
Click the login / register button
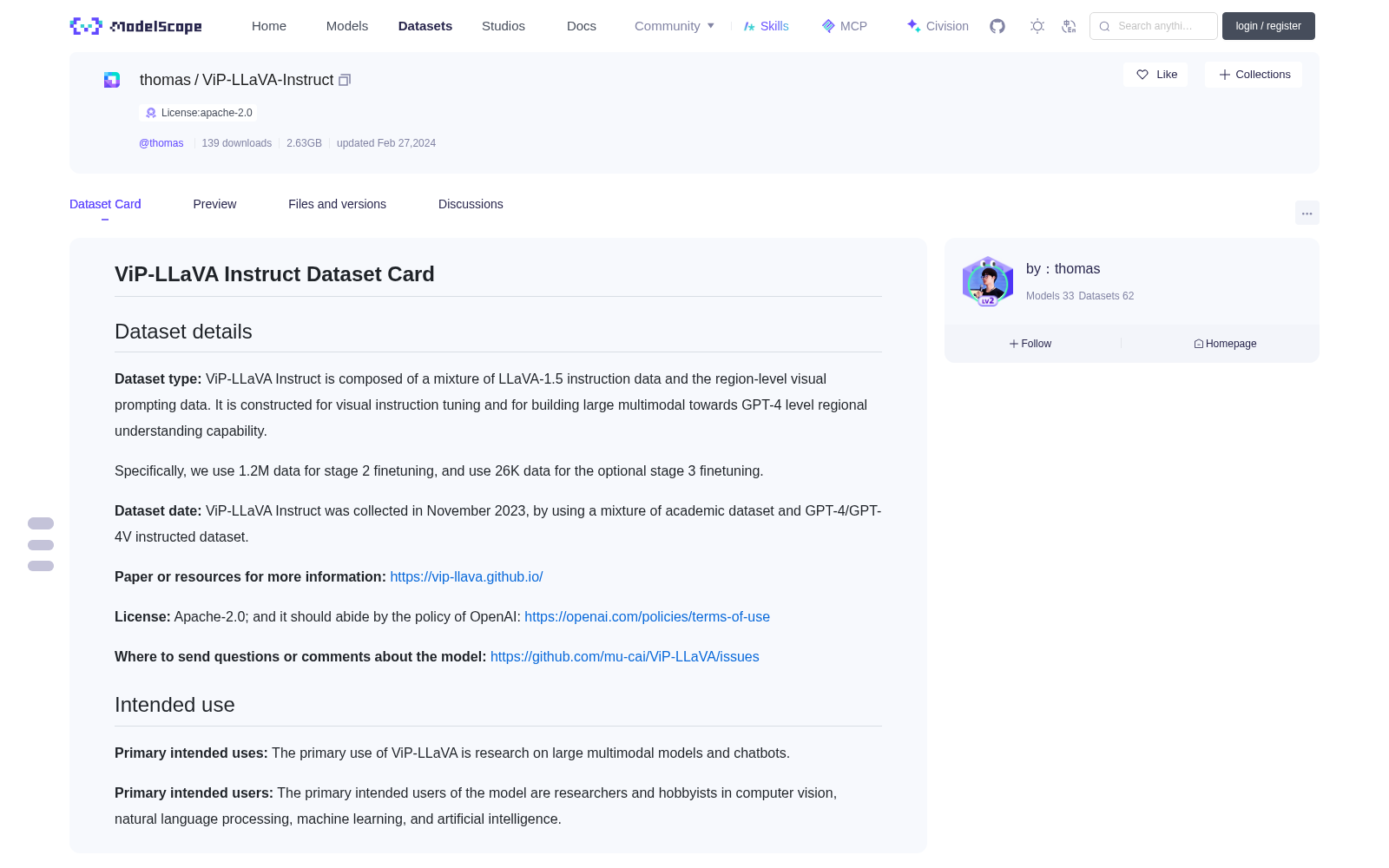pos(1268,26)
